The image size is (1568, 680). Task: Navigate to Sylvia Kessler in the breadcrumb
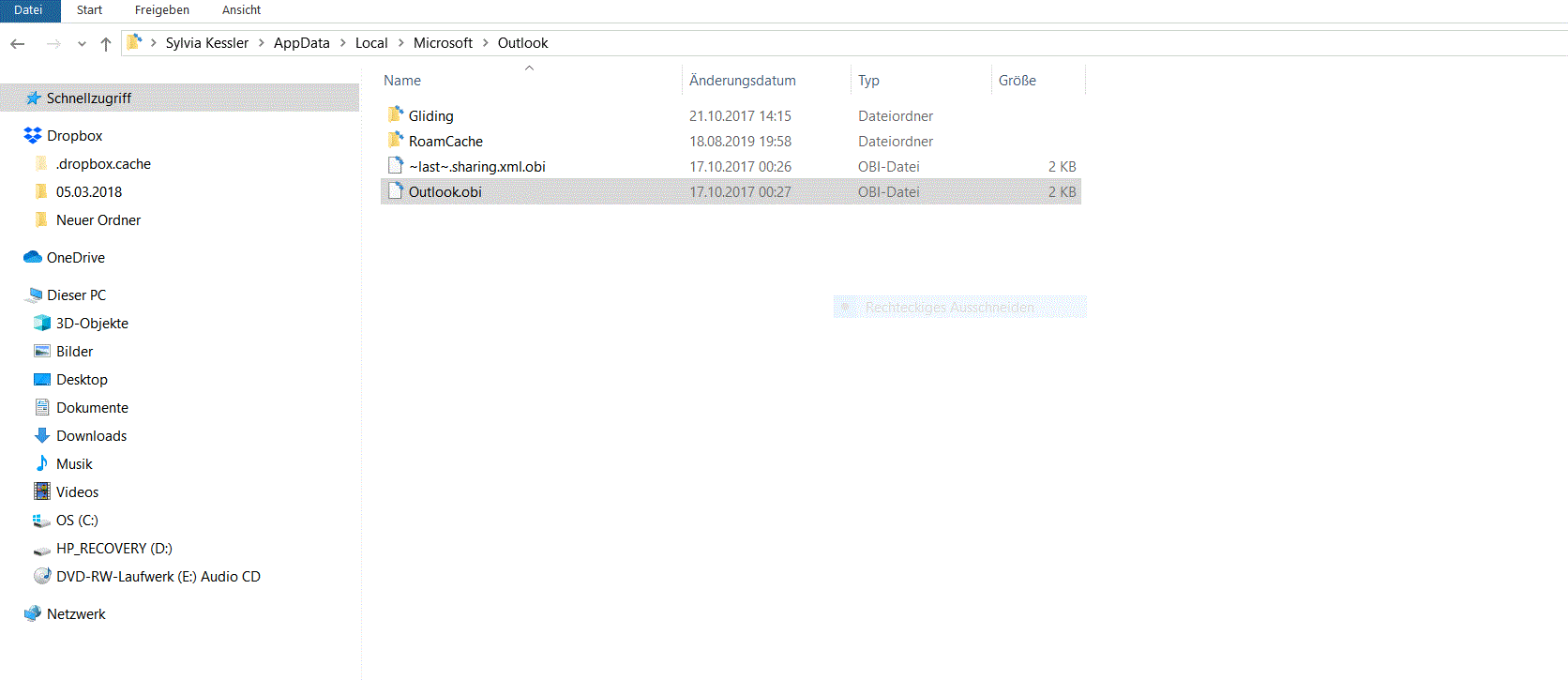click(207, 43)
